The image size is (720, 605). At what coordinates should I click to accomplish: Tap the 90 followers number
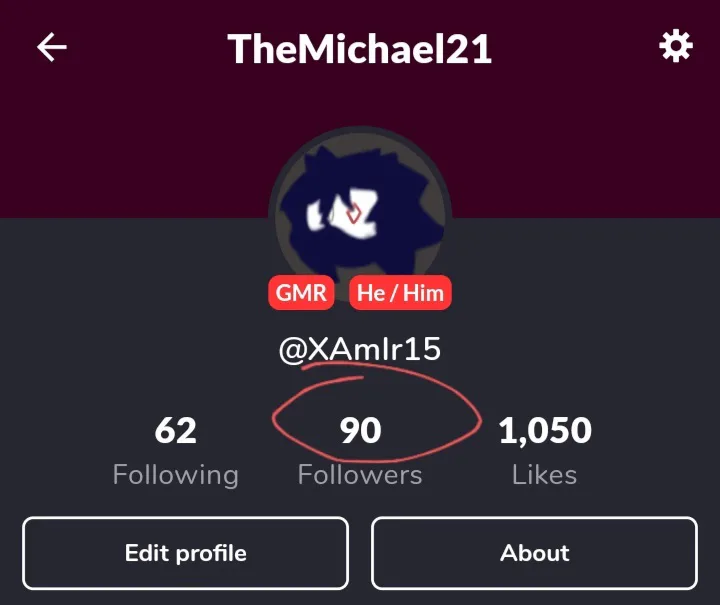tap(360, 431)
